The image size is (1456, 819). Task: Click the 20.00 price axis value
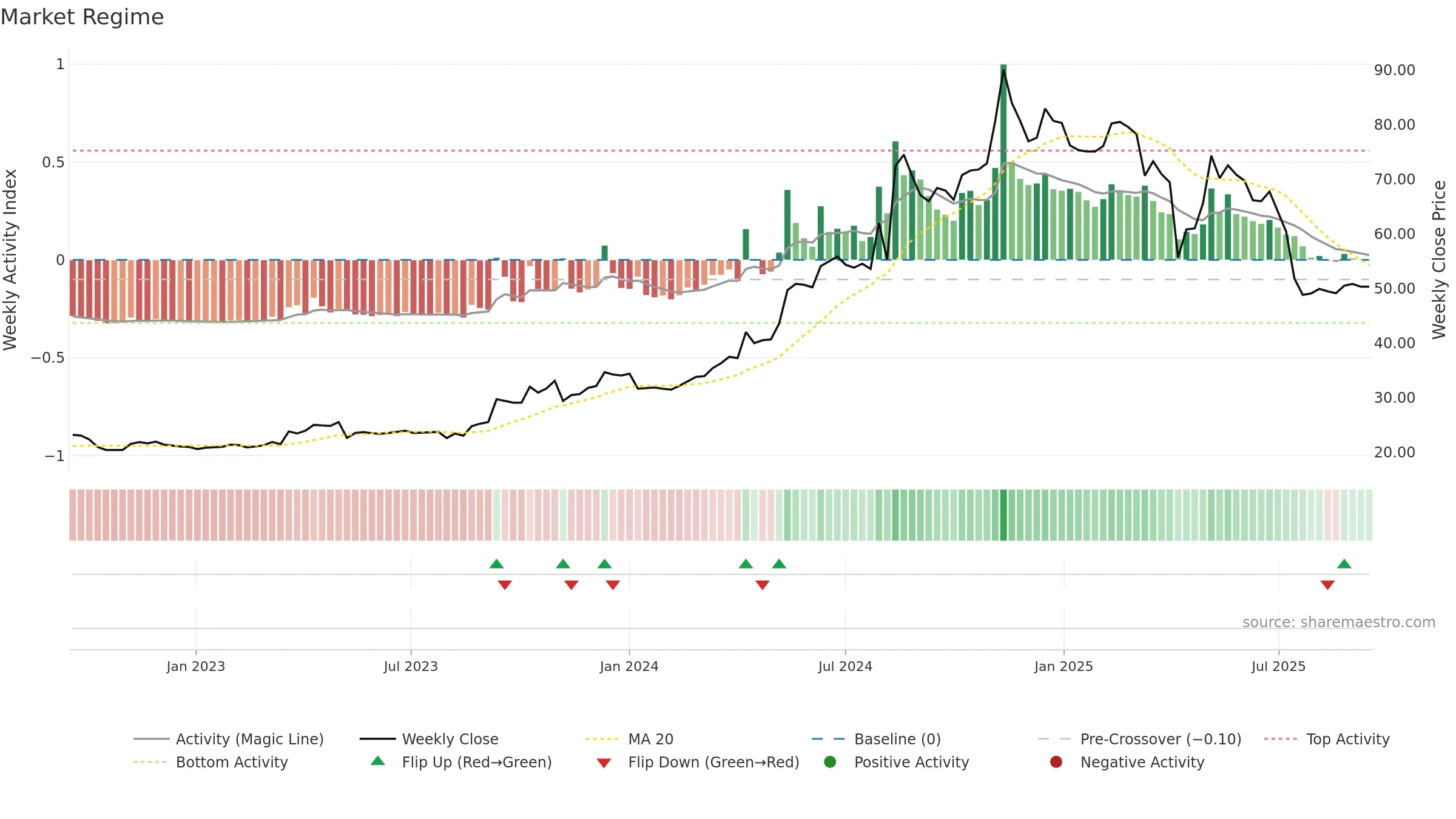pos(1395,453)
